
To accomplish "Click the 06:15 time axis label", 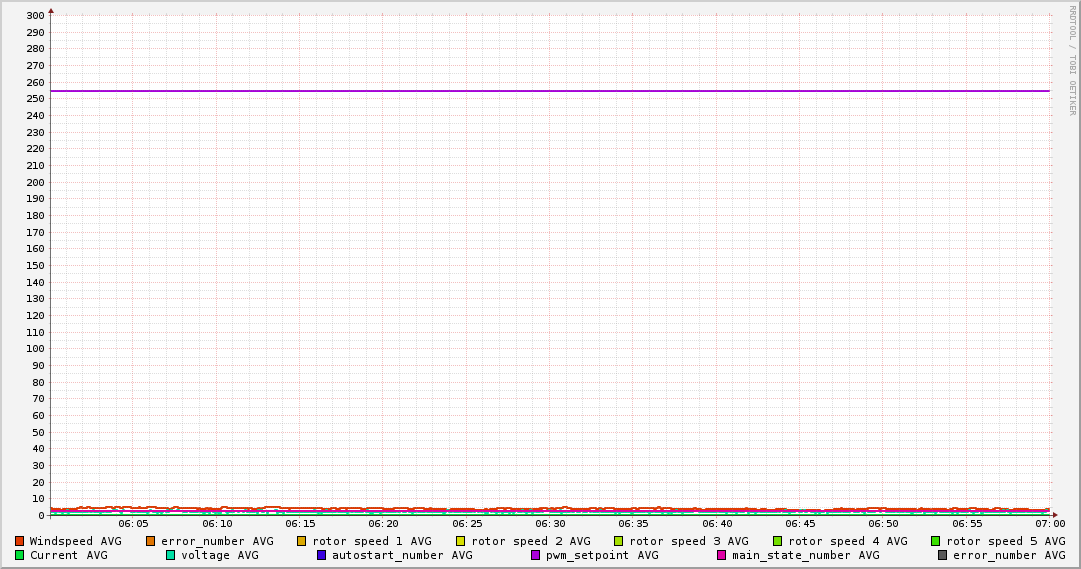I will click(x=301, y=524).
